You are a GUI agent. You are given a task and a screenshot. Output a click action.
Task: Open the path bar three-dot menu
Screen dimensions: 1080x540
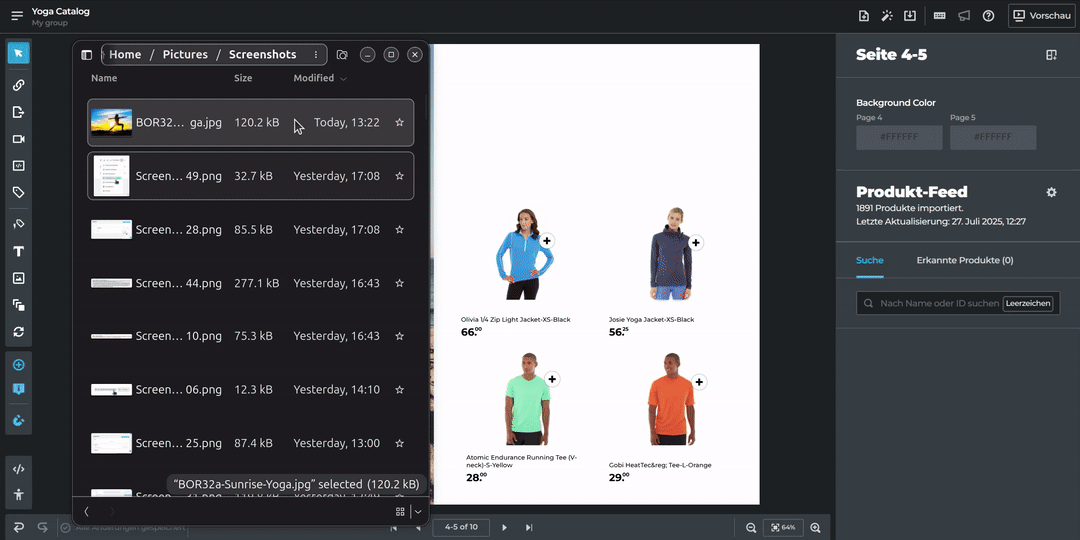pyautogui.click(x=316, y=55)
